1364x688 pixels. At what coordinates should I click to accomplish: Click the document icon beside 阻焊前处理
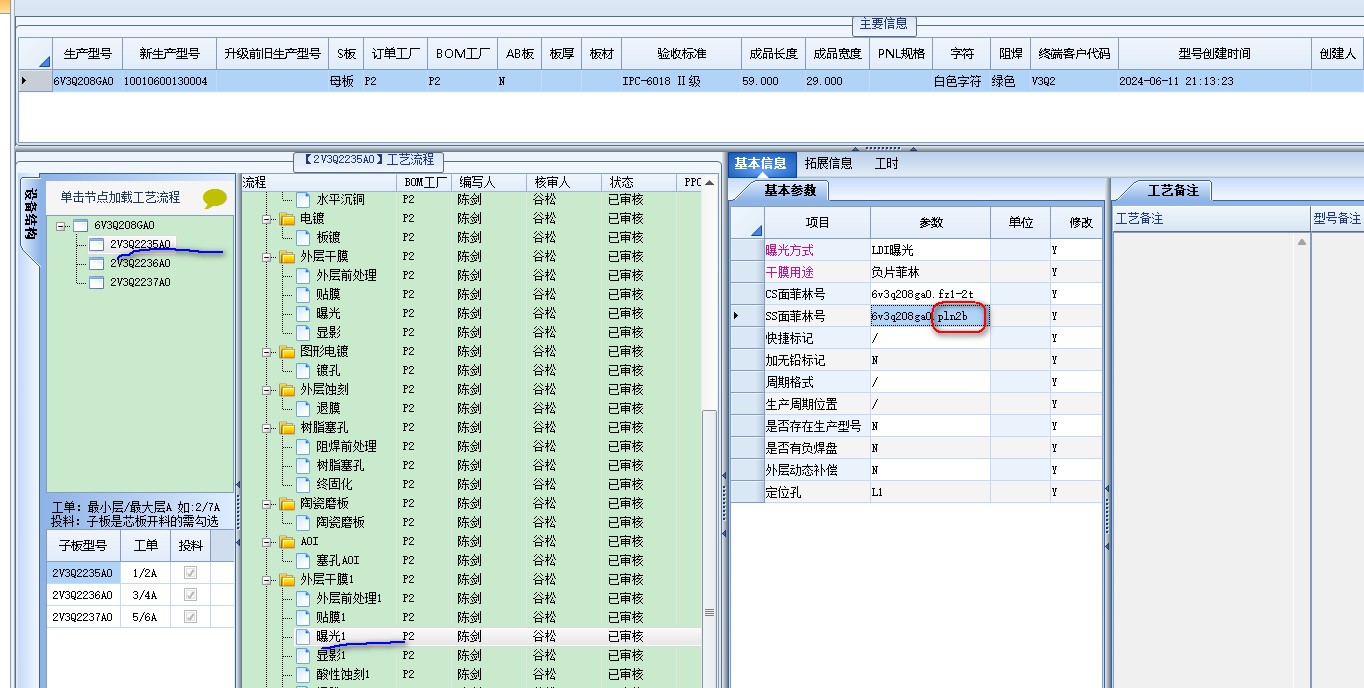coord(304,446)
